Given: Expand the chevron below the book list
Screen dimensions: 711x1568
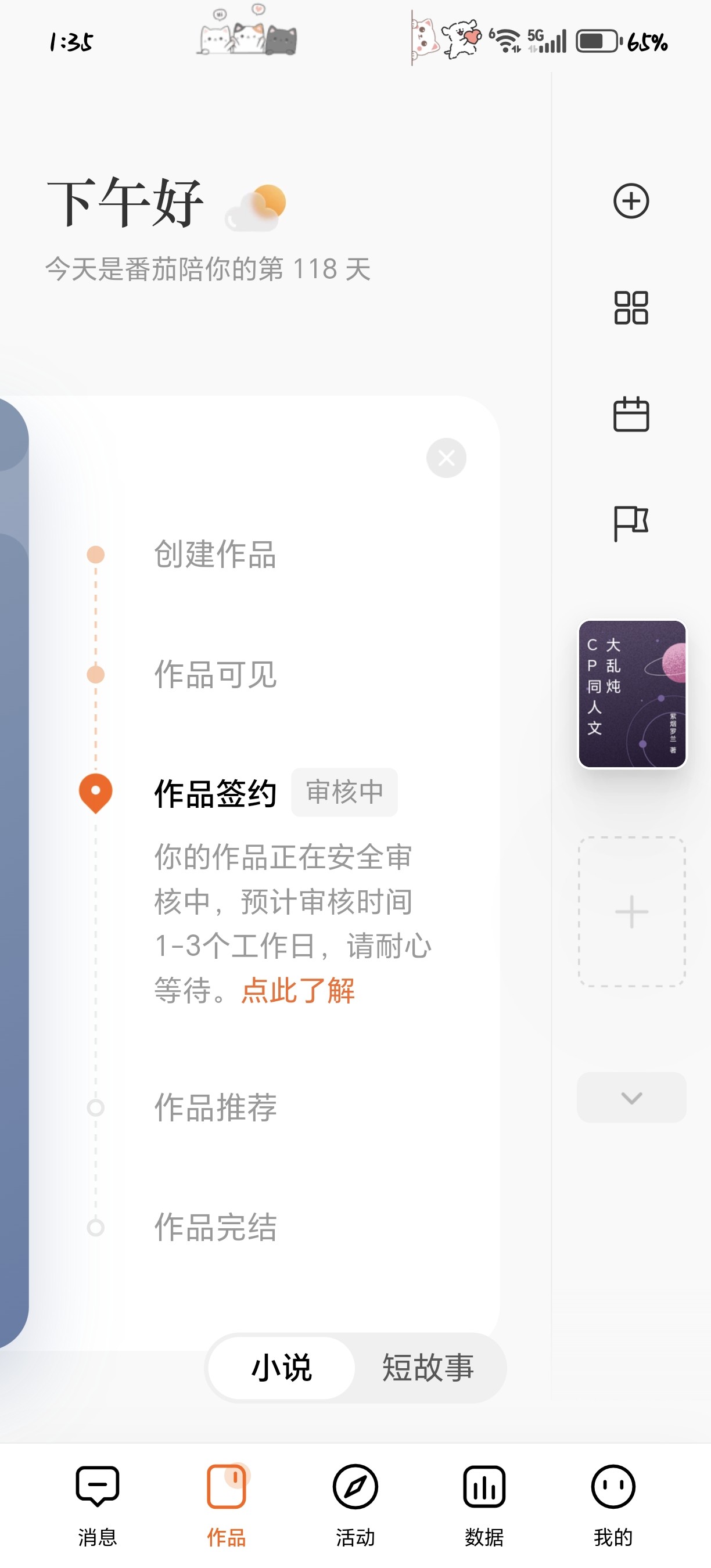Looking at the screenshot, I should click(x=631, y=1098).
